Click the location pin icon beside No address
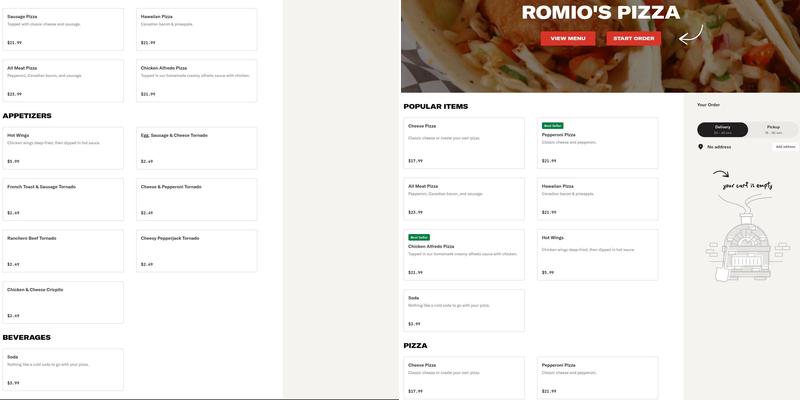The height and width of the screenshot is (400, 800). click(x=700, y=147)
